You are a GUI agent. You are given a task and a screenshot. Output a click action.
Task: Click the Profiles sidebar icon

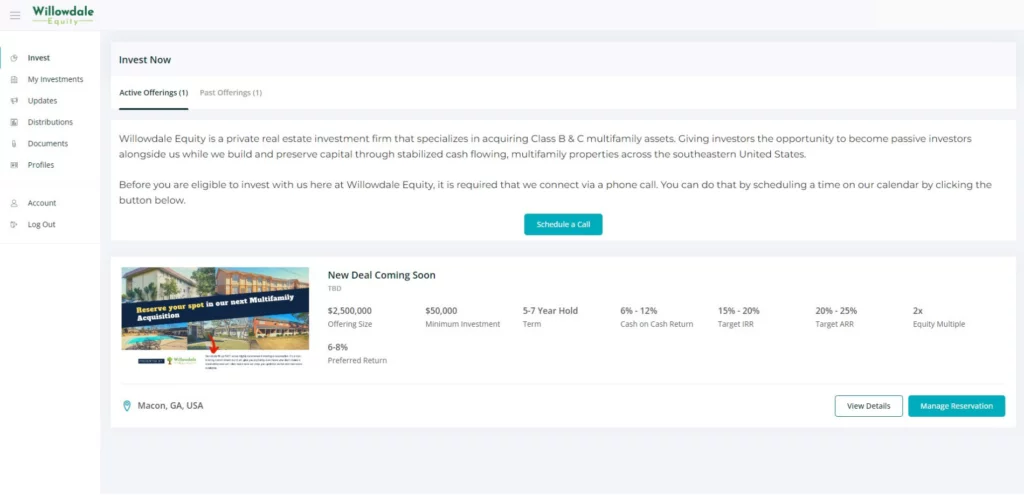click(14, 165)
